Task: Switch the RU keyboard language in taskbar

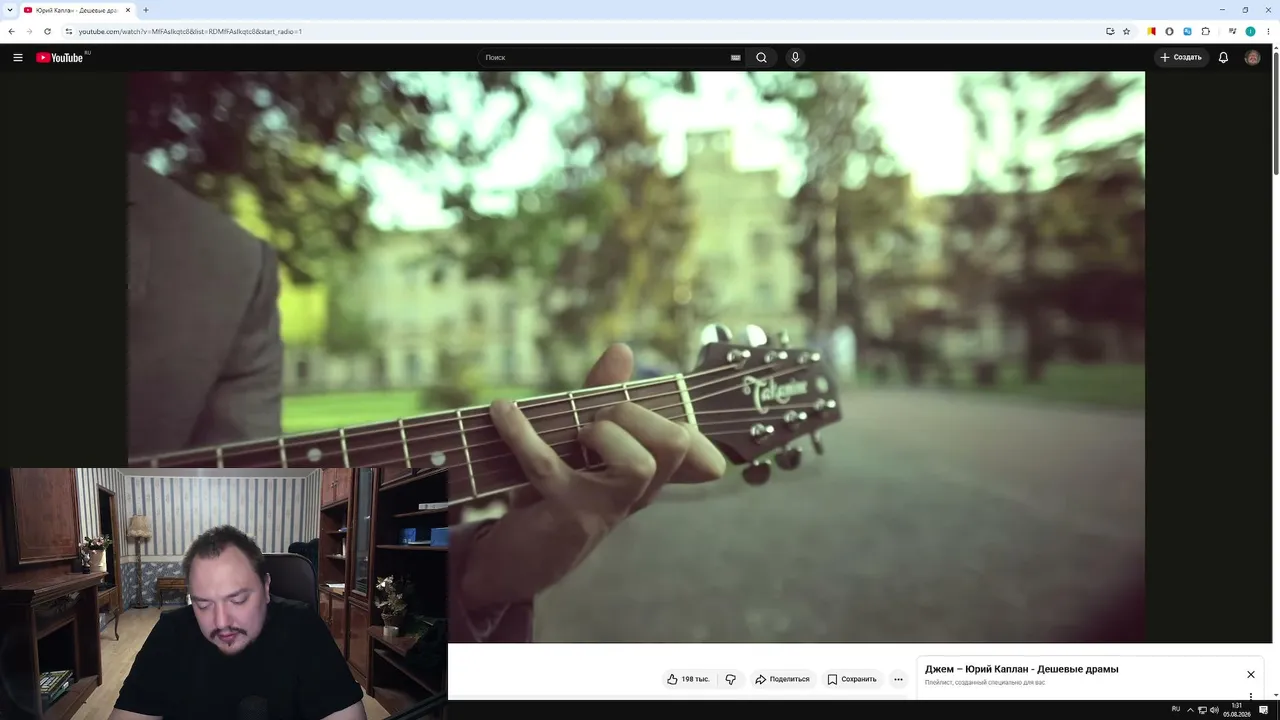Action: tap(1176, 710)
